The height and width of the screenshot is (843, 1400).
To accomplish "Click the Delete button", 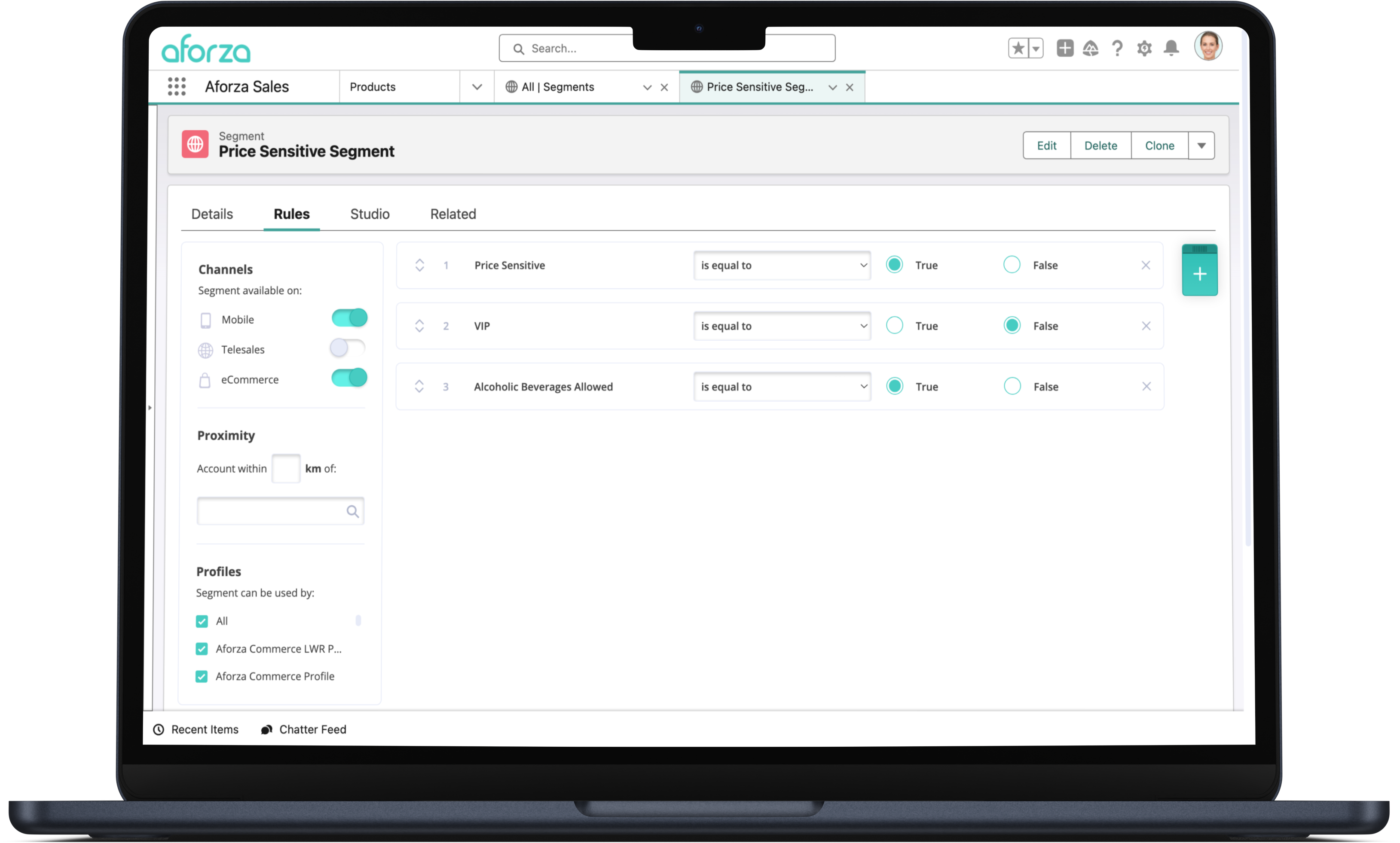I will click(x=1100, y=145).
